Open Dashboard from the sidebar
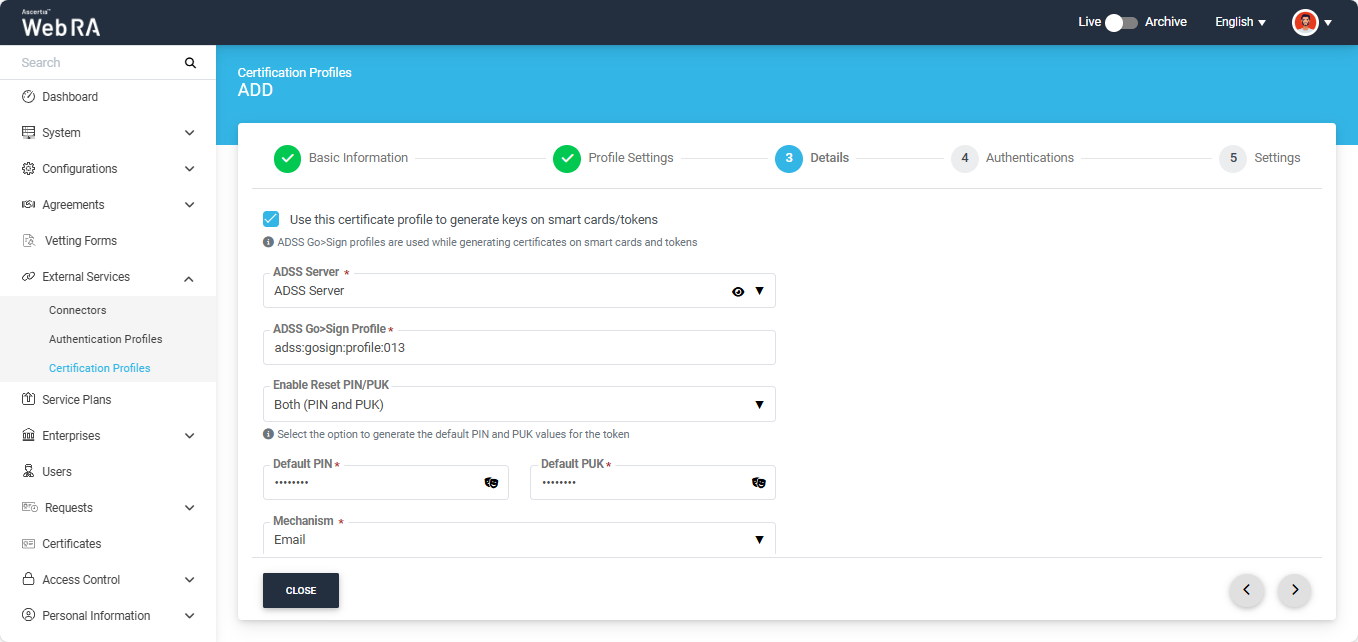1358x642 pixels. click(69, 97)
